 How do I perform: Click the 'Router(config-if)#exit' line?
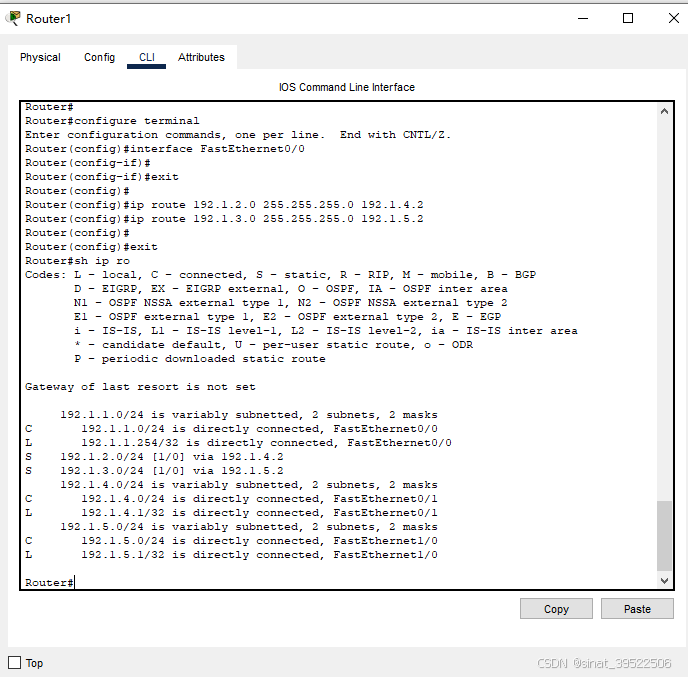click(102, 177)
